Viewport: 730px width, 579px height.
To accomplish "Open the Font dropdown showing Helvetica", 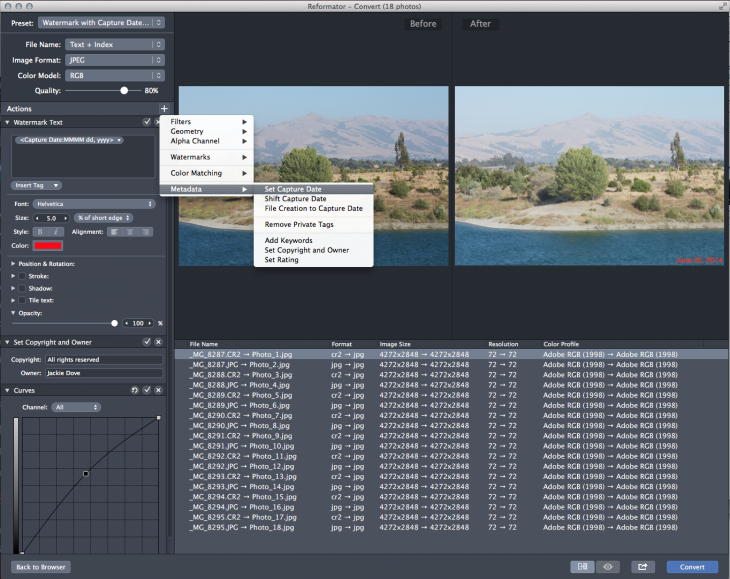I will 94,204.
